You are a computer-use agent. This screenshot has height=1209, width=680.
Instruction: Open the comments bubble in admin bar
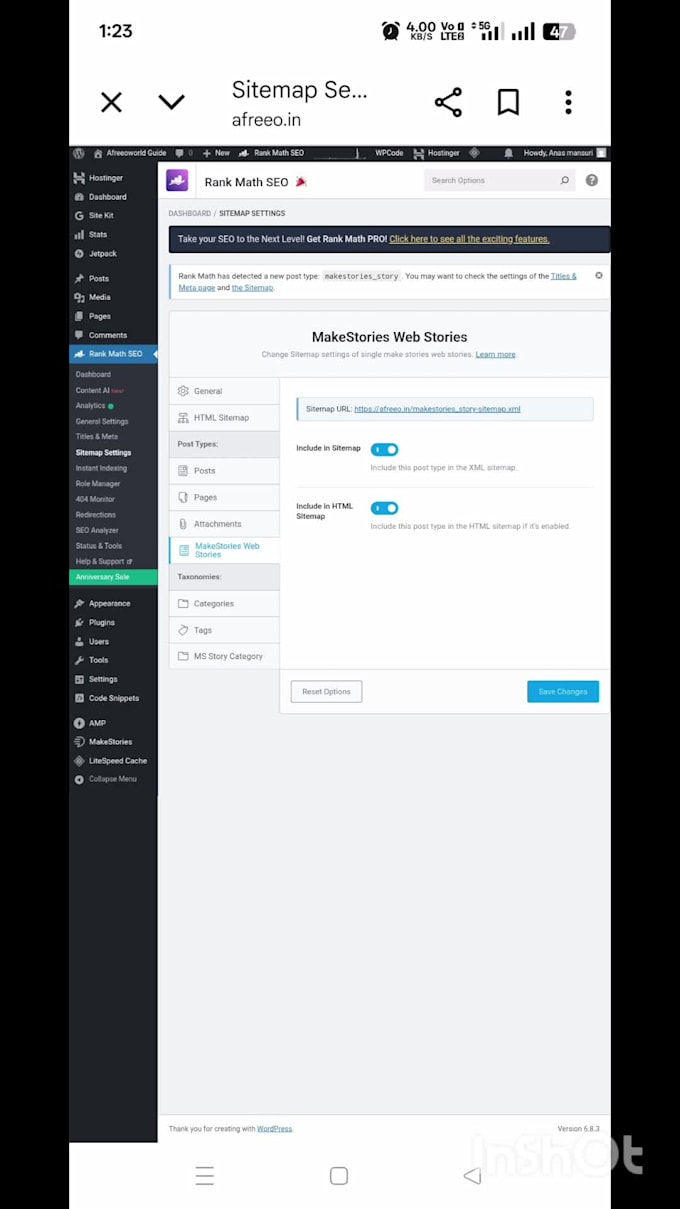click(x=184, y=153)
